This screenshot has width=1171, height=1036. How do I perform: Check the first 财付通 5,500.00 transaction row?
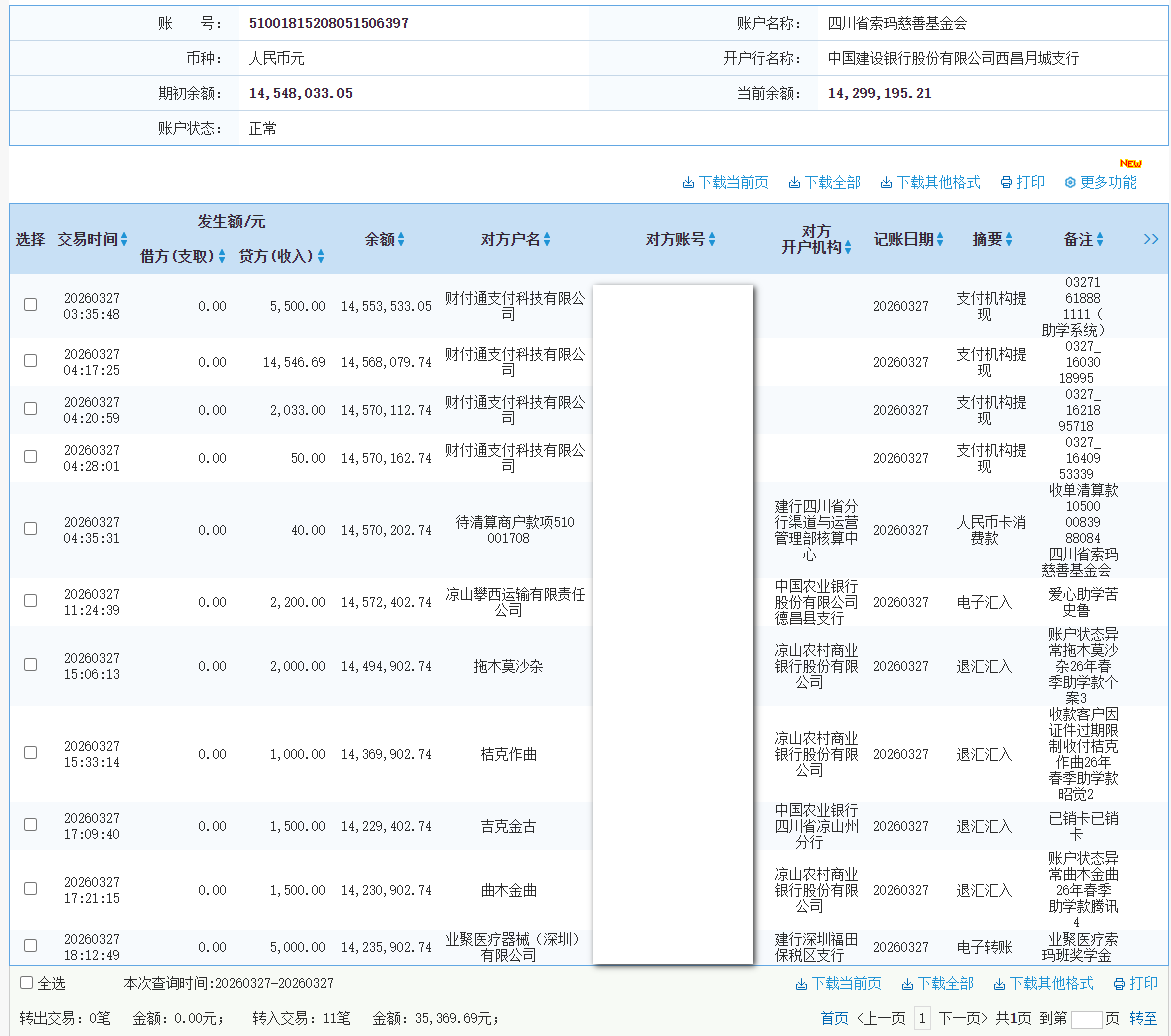coord(30,305)
